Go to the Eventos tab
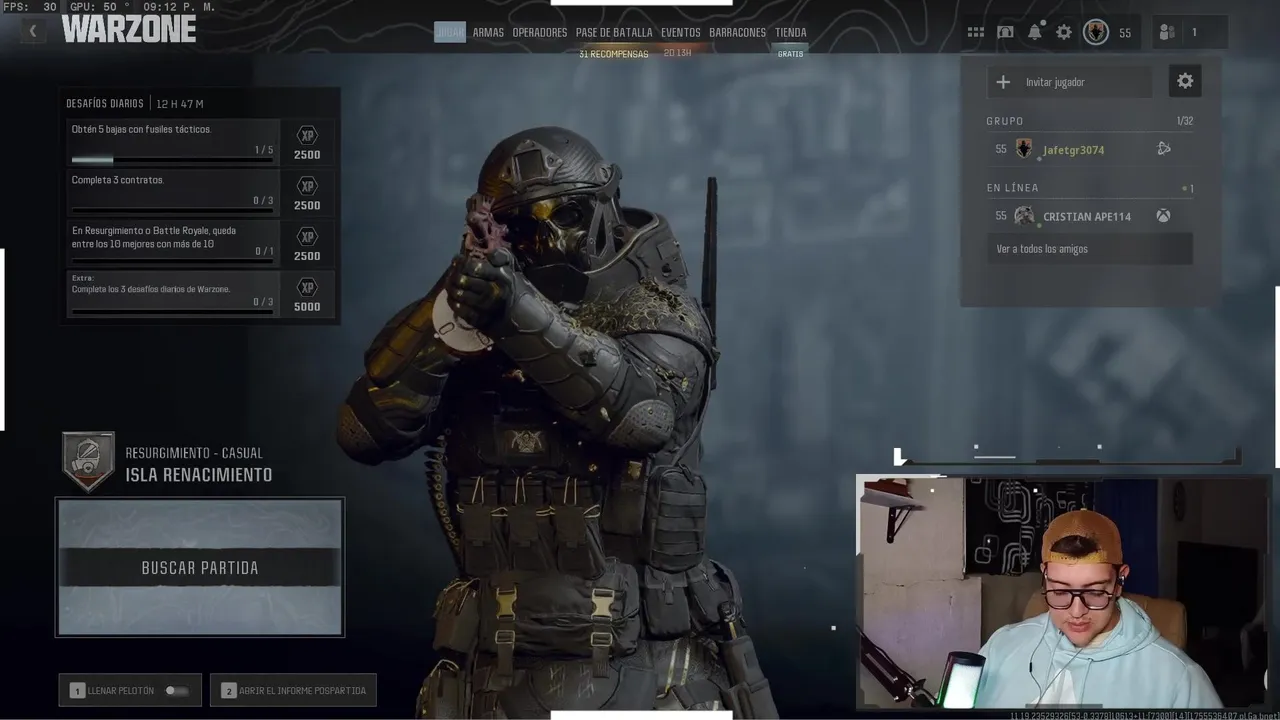The image size is (1280, 720). click(680, 32)
